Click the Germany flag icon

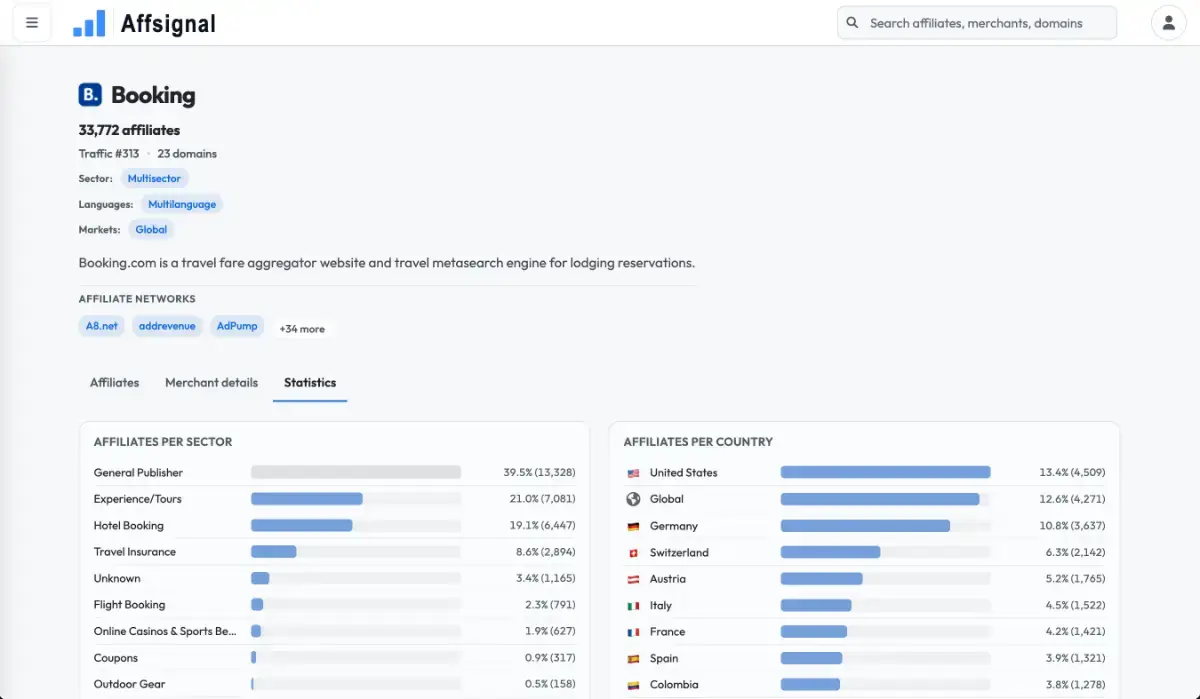click(633, 526)
